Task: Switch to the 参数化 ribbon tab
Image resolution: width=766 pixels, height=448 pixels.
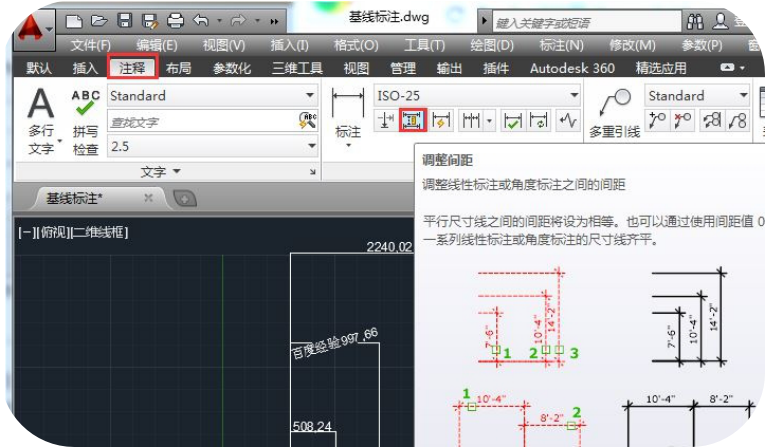Action: pyautogui.click(x=232, y=68)
